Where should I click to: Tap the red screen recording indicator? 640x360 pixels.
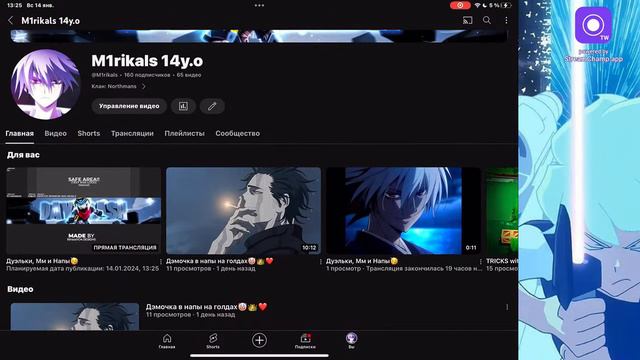click(460, 5)
